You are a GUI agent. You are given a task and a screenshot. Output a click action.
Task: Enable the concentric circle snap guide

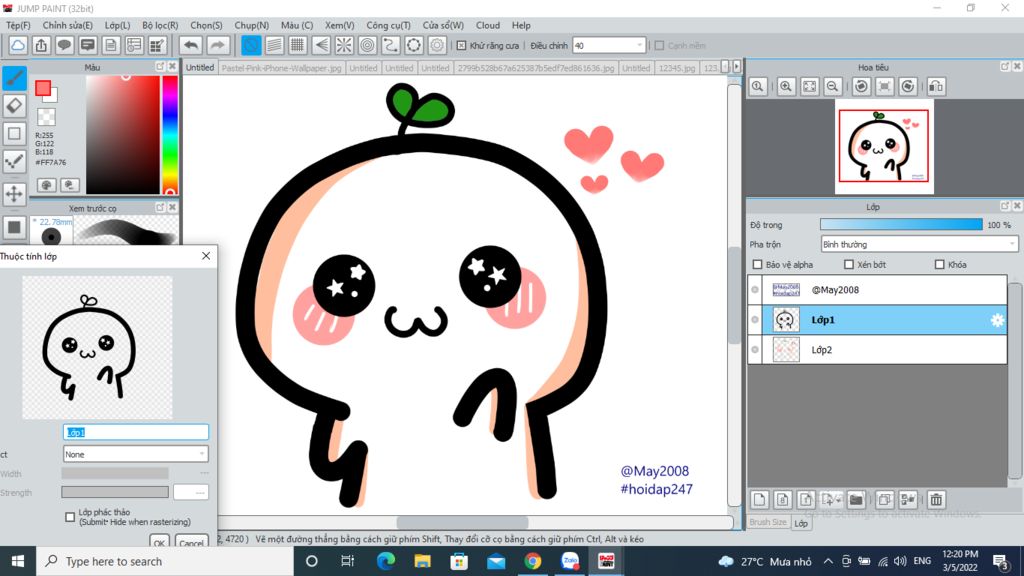pos(368,45)
